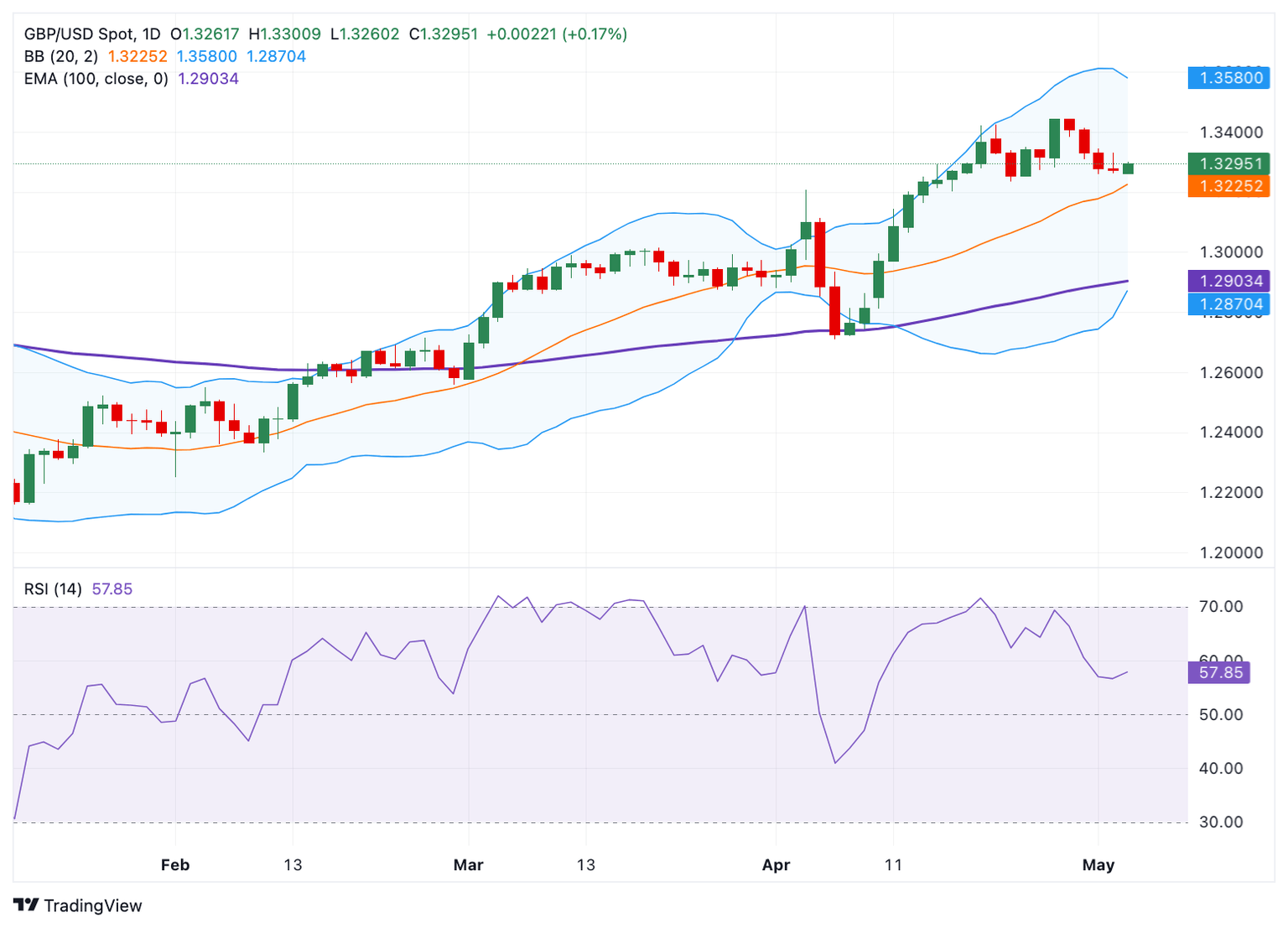Screen dimensions: 1288x928
Task: Click the orange 1.32252 price tag
Action: tap(1229, 186)
